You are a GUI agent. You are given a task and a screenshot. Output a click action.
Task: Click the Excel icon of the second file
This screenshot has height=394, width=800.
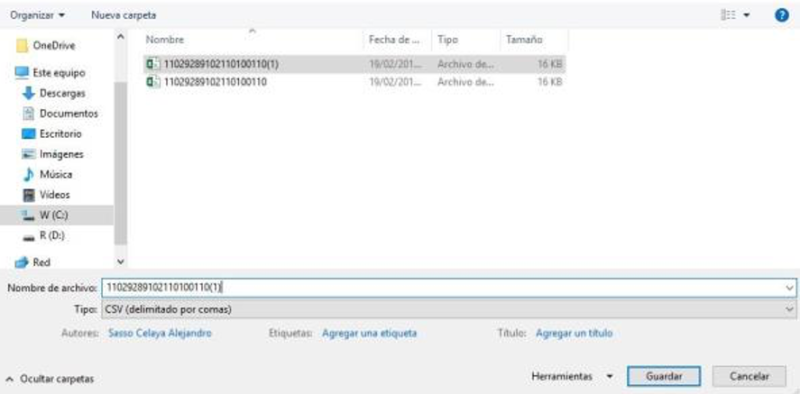[153, 82]
